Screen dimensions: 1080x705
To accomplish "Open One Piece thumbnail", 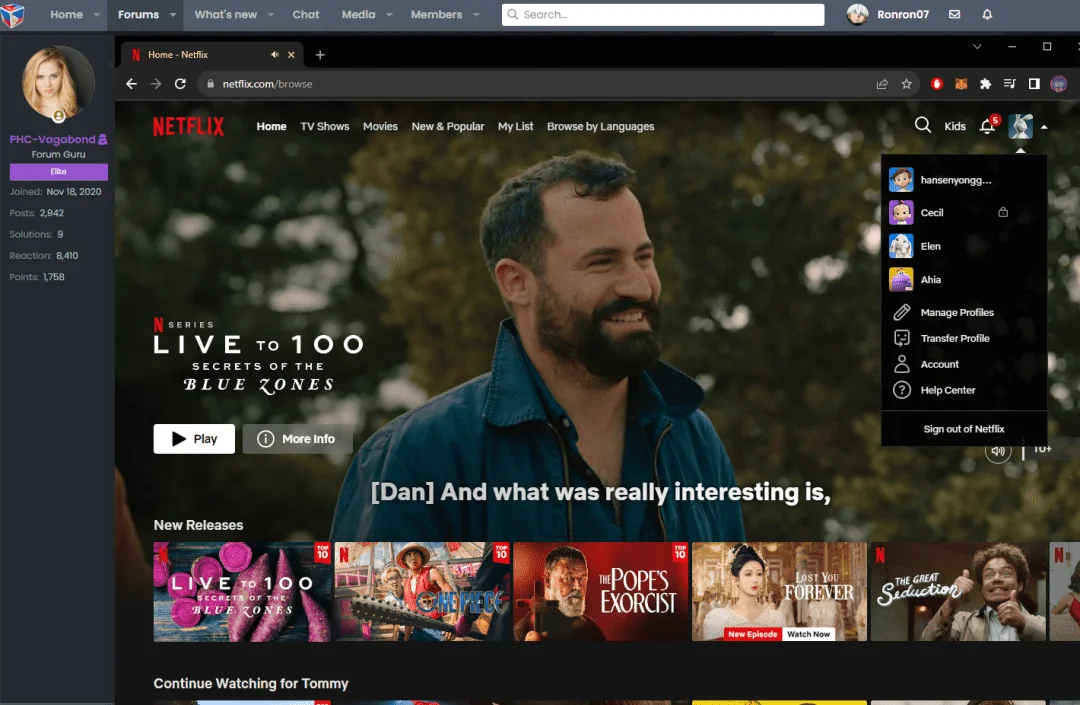I will 422,592.
